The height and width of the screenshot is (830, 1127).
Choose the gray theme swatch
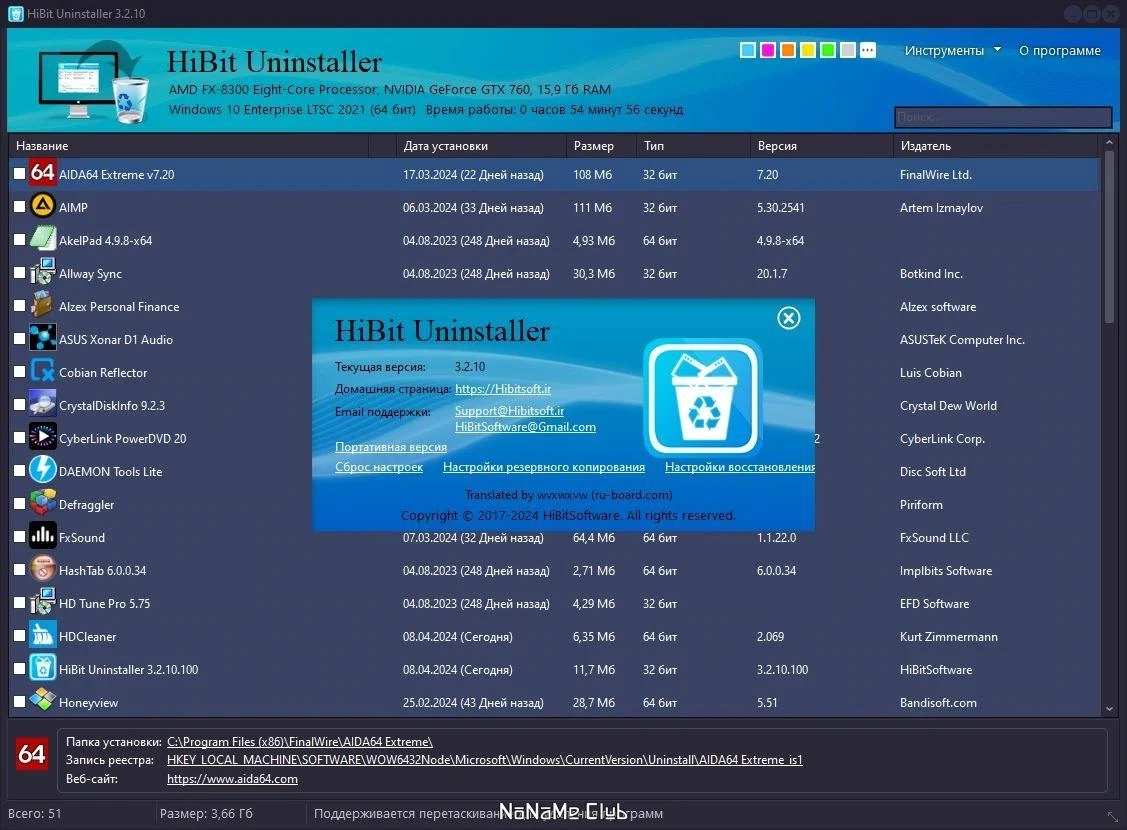click(848, 50)
